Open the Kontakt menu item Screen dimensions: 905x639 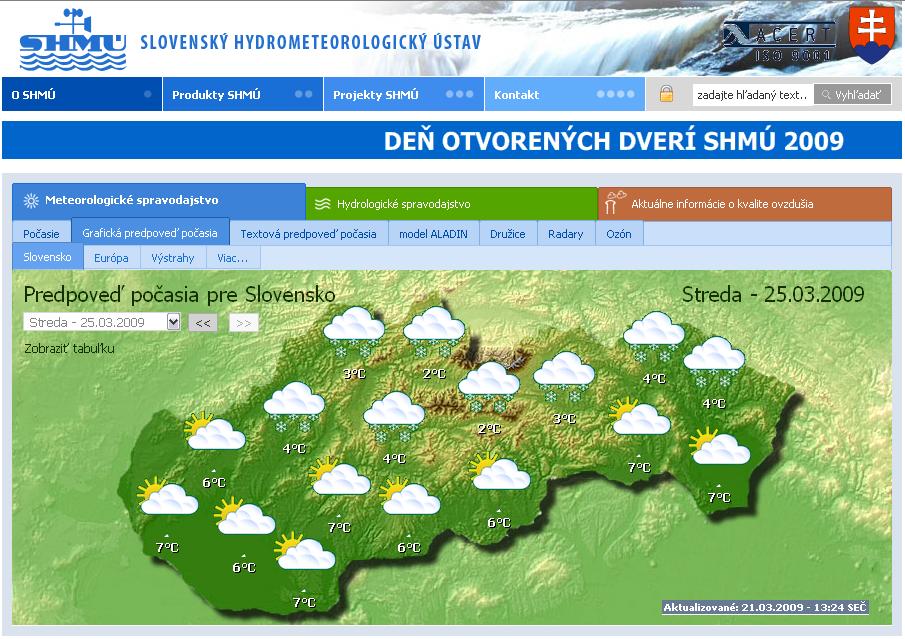[517, 95]
